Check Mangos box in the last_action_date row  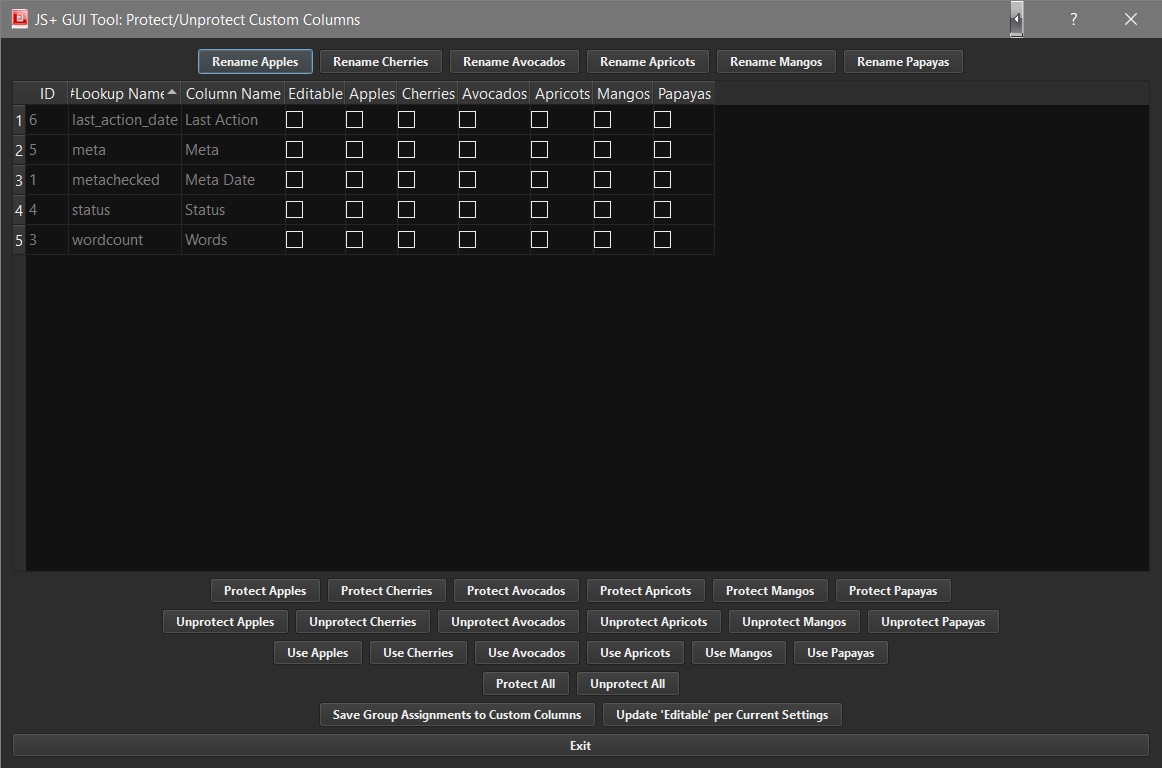[602, 119]
